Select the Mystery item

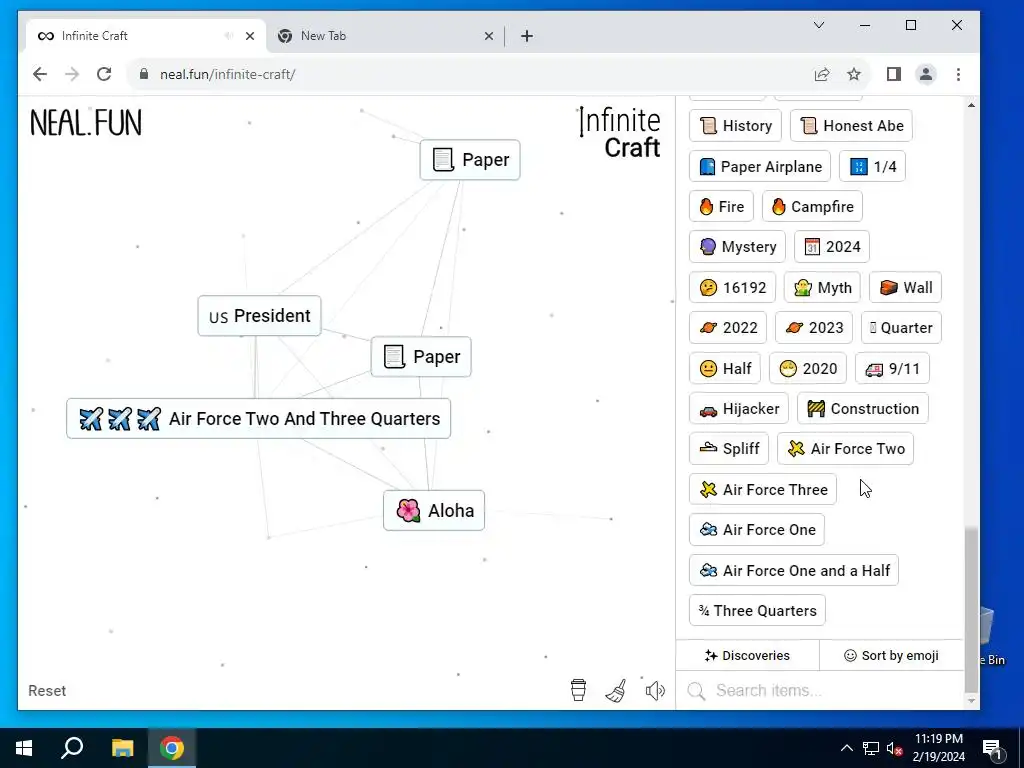(x=737, y=247)
